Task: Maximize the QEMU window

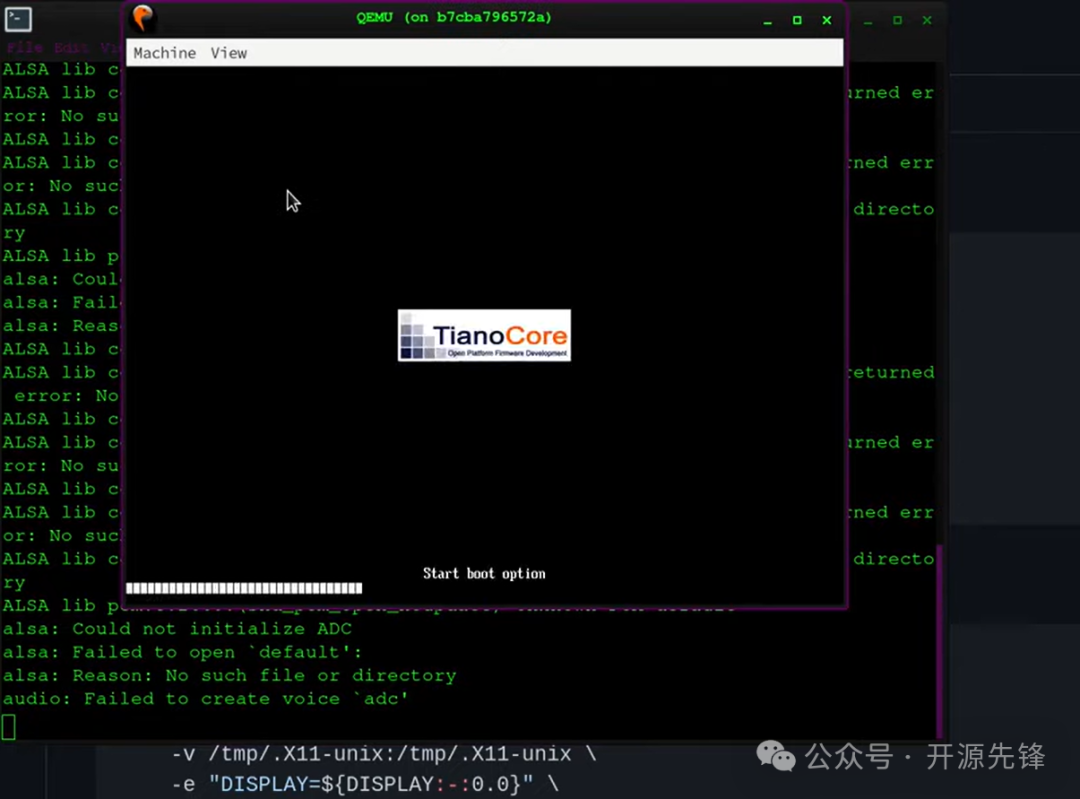Action: tap(797, 21)
